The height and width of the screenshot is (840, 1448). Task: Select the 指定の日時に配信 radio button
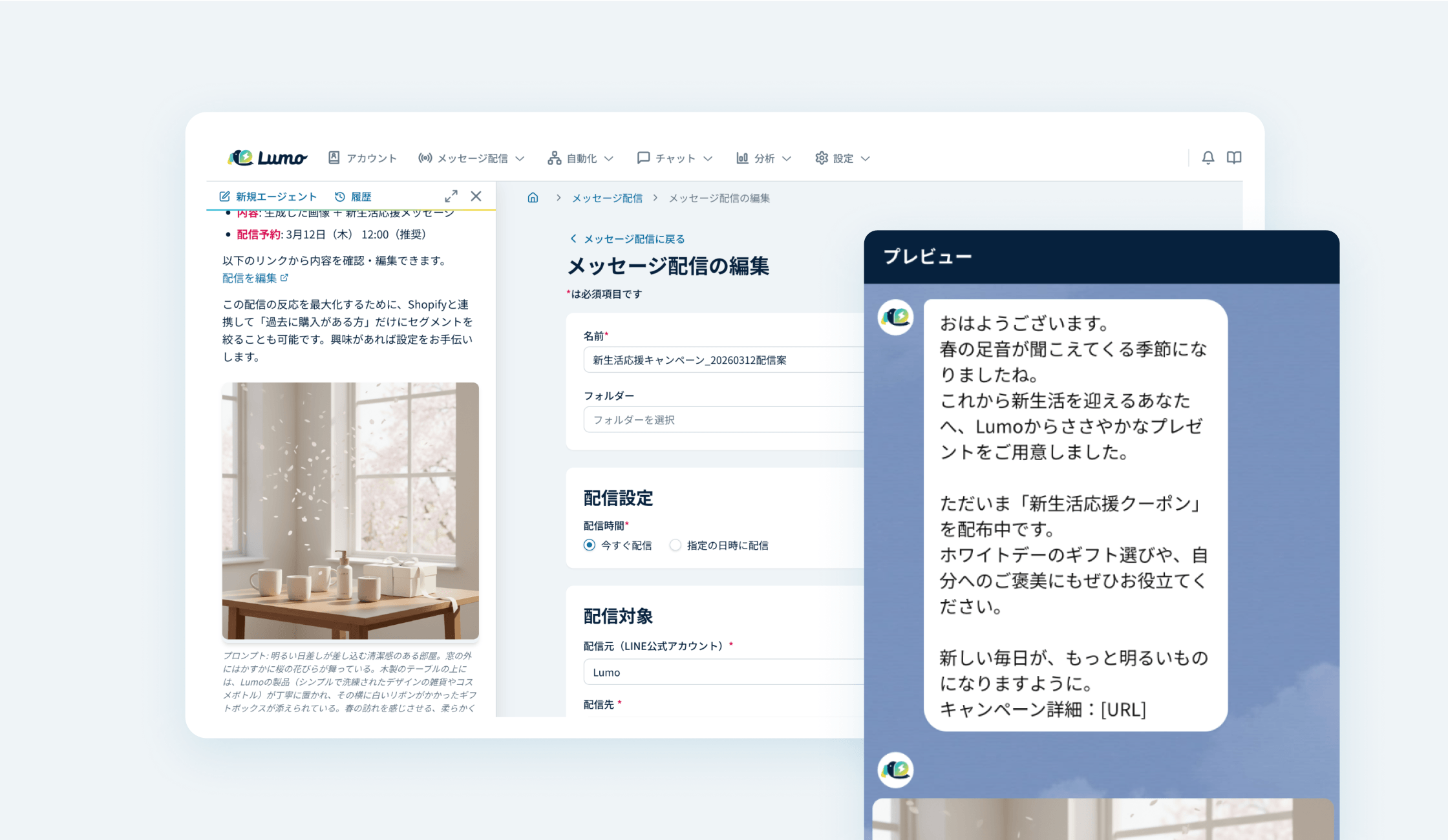(x=675, y=545)
